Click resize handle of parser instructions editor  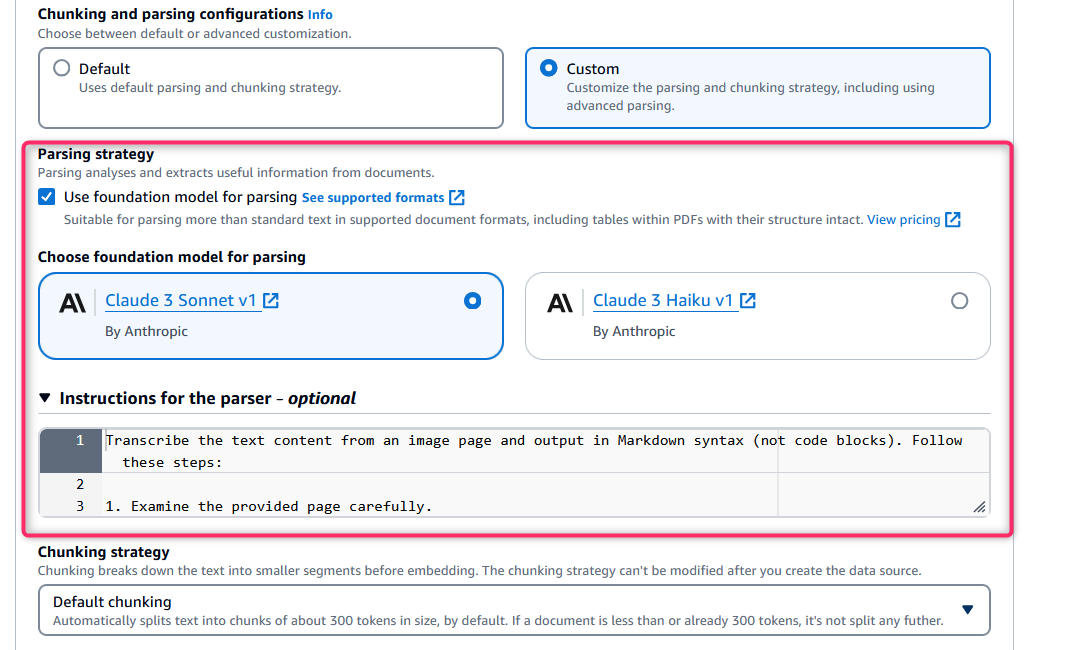979,507
